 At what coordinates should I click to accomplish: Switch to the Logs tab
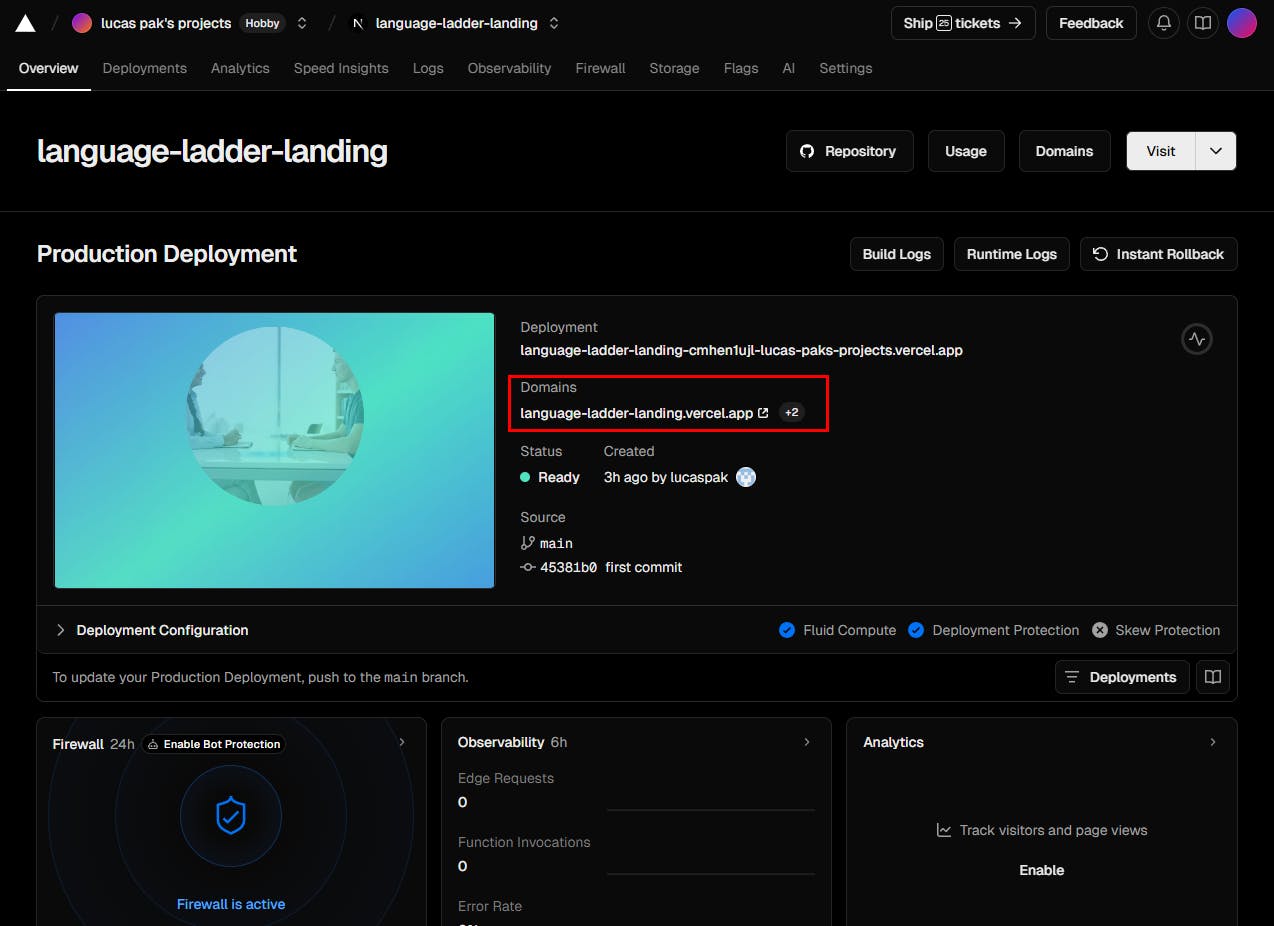coord(428,68)
